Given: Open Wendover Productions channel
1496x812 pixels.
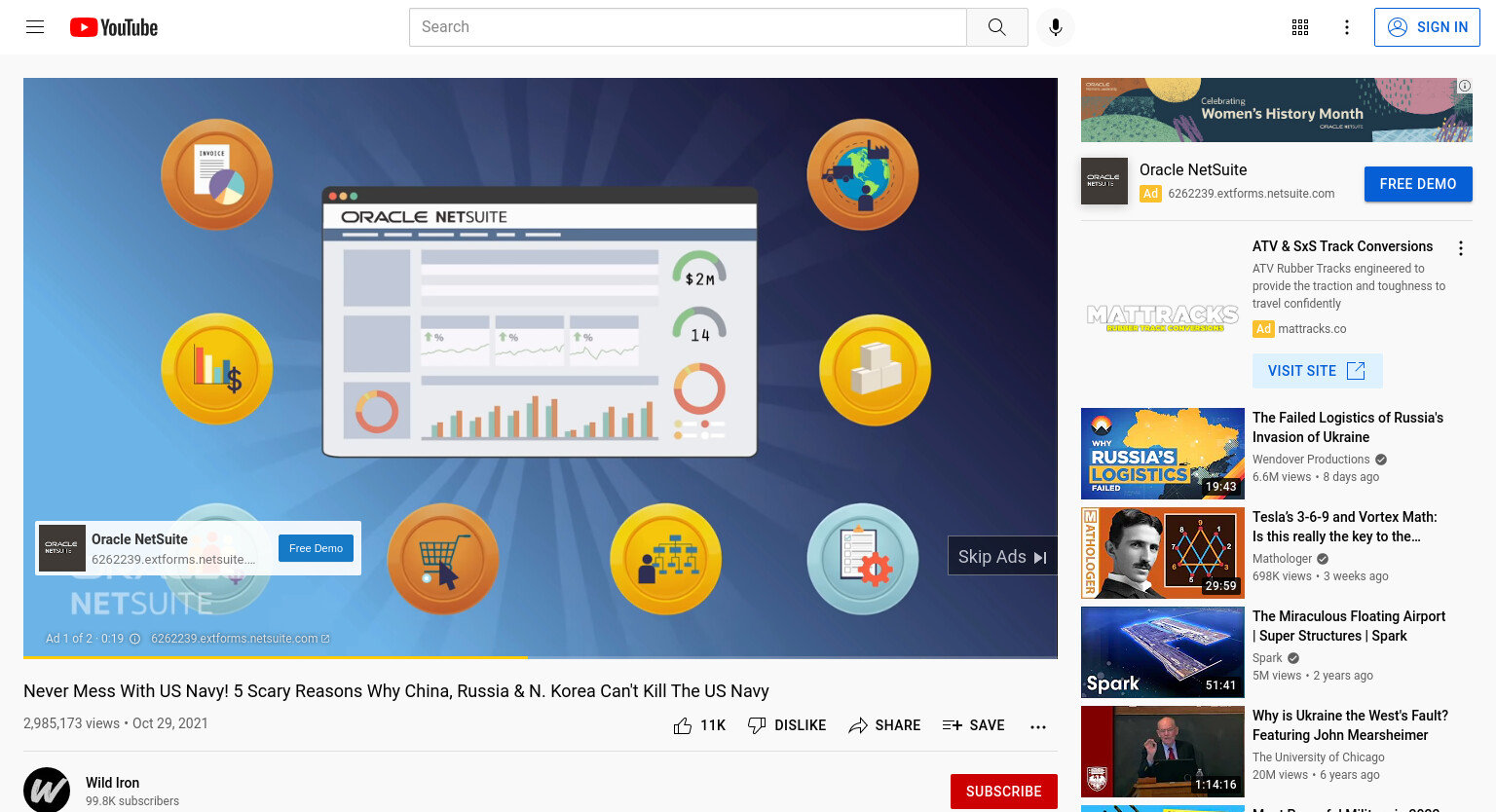Looking at the screenshot, I should point(1311,460).
